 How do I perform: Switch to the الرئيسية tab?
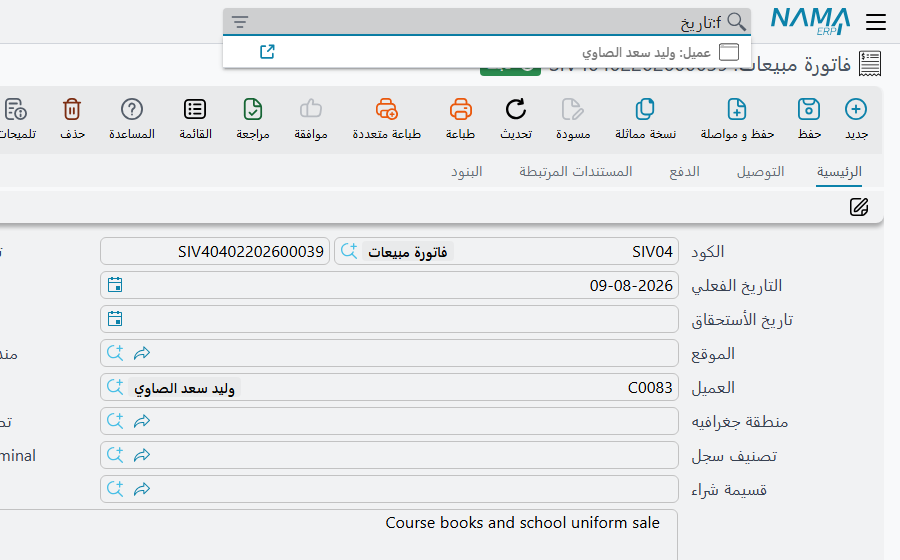point(839,172)
